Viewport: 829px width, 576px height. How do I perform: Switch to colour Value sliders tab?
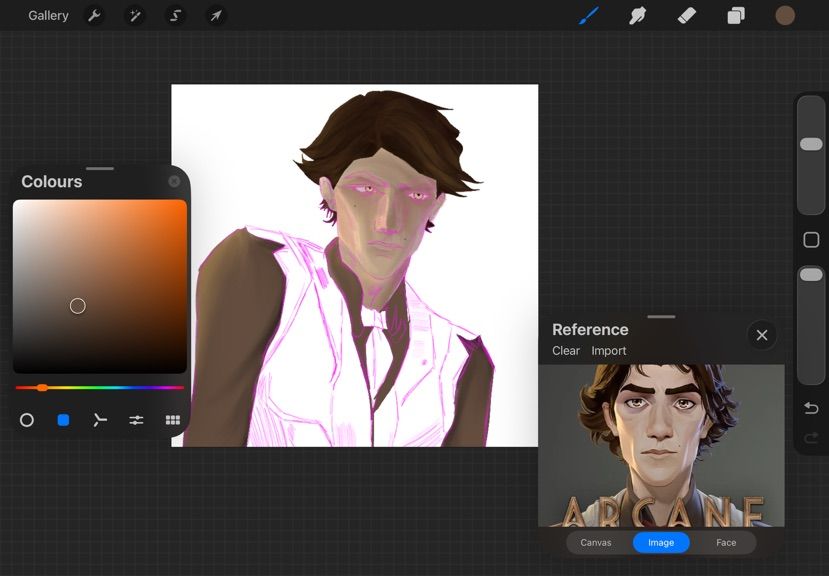[x=136, y=420]
